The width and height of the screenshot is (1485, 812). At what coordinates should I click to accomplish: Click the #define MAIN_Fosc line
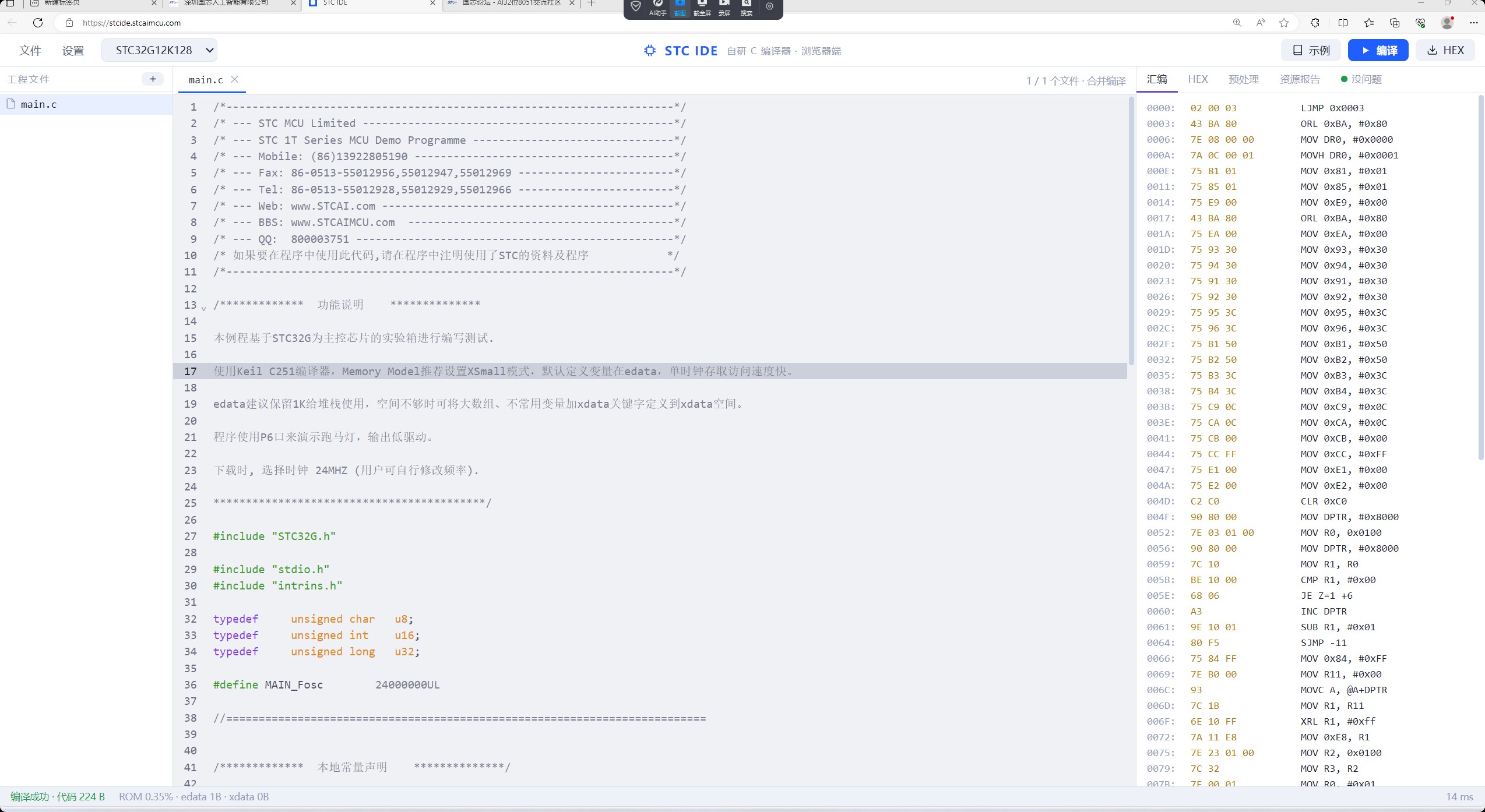326,684
